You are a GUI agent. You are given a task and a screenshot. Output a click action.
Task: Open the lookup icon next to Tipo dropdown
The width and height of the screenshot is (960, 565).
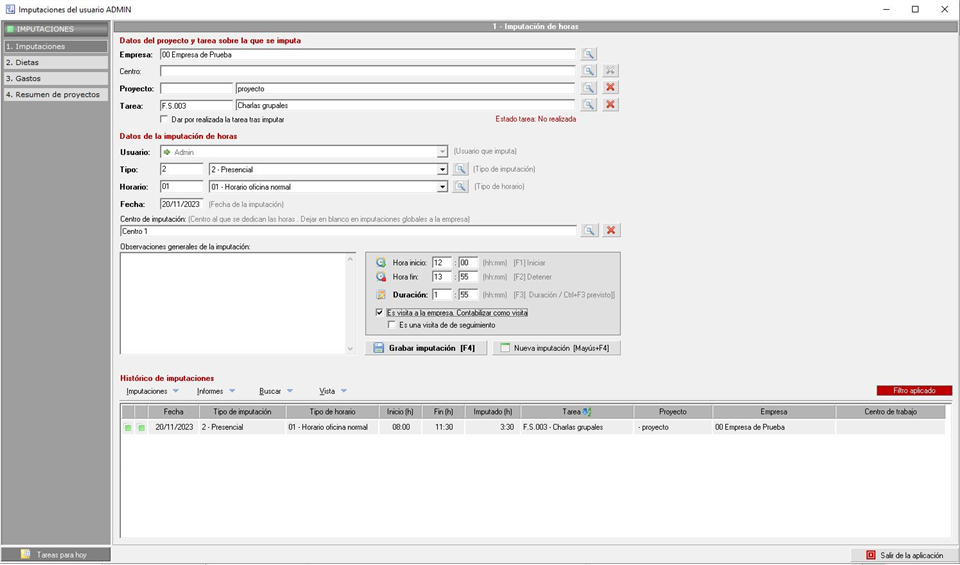click(x=460, y=170)
